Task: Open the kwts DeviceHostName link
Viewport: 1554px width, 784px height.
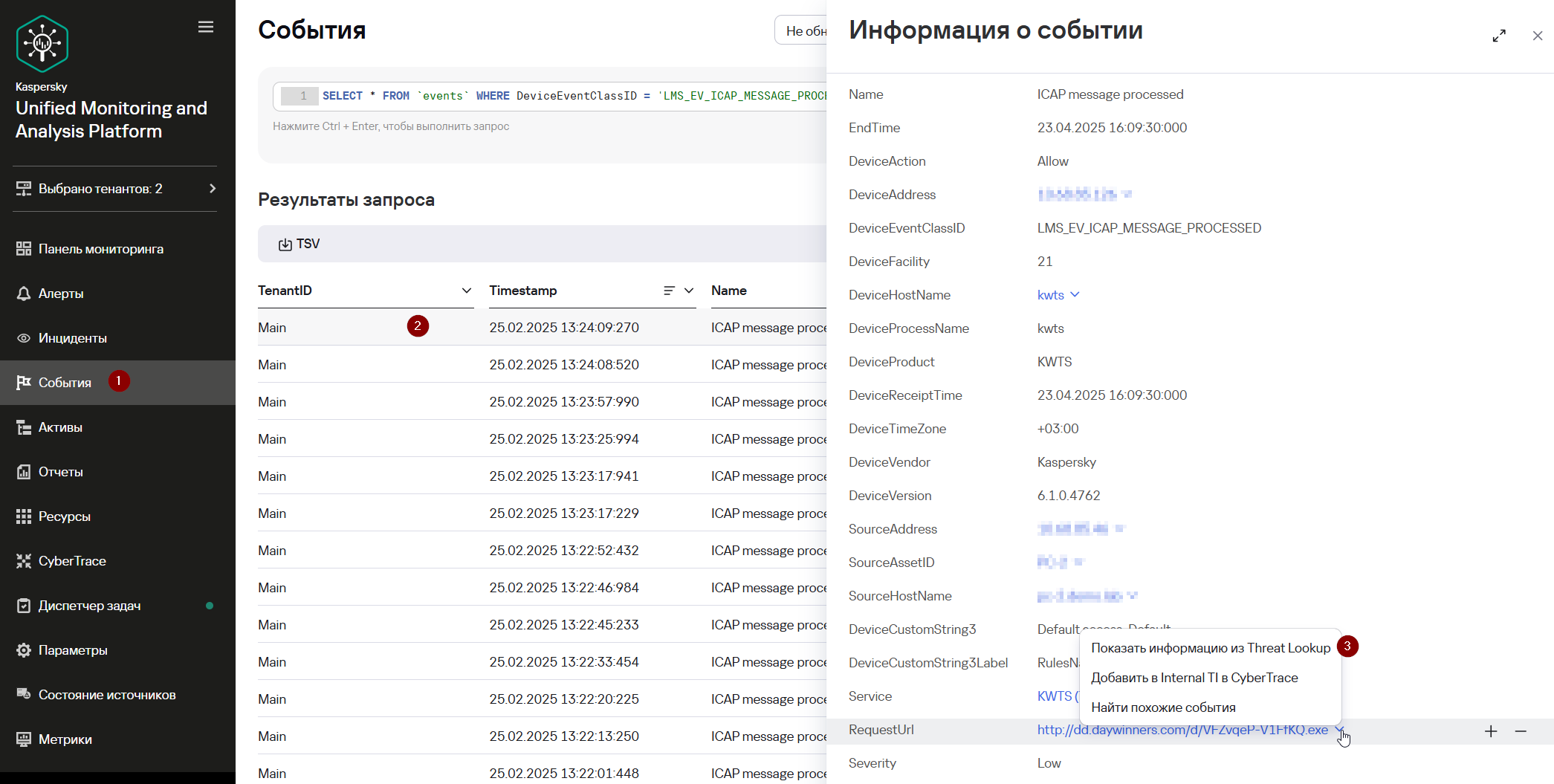Action: pos(1051,295)
